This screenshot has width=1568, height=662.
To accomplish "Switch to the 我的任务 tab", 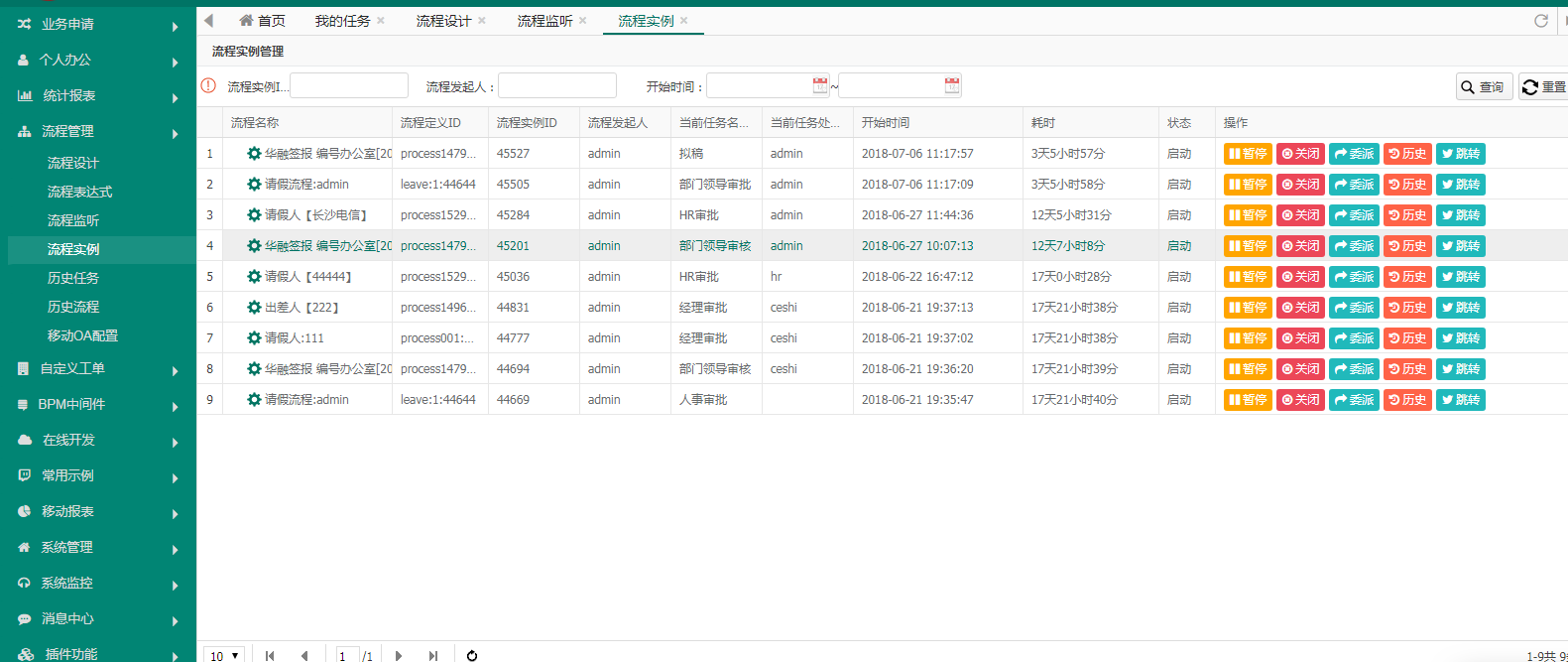I will pyautogui.click(x=343, y=21).
